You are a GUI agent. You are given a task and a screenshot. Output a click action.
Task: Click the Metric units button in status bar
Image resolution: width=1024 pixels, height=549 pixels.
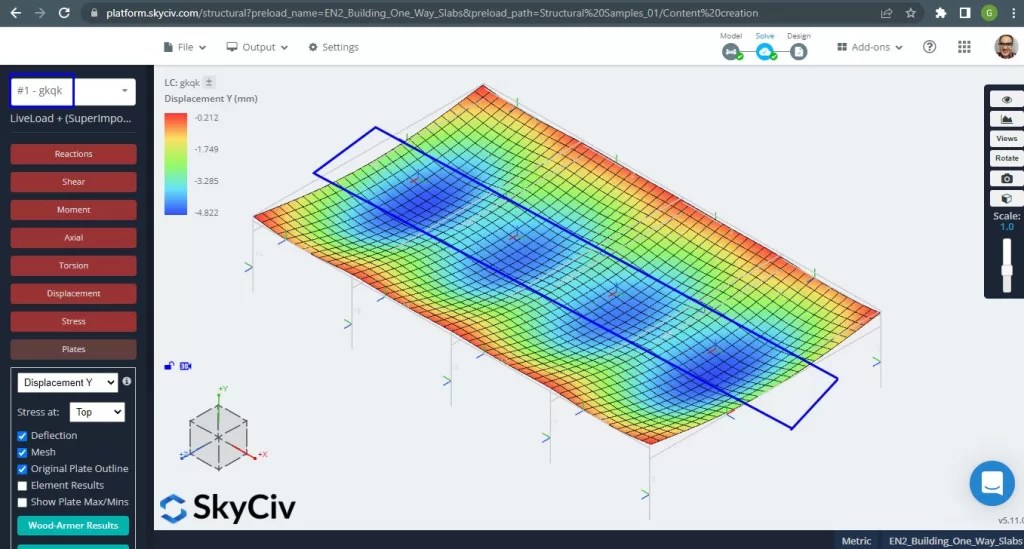point(856,541)
